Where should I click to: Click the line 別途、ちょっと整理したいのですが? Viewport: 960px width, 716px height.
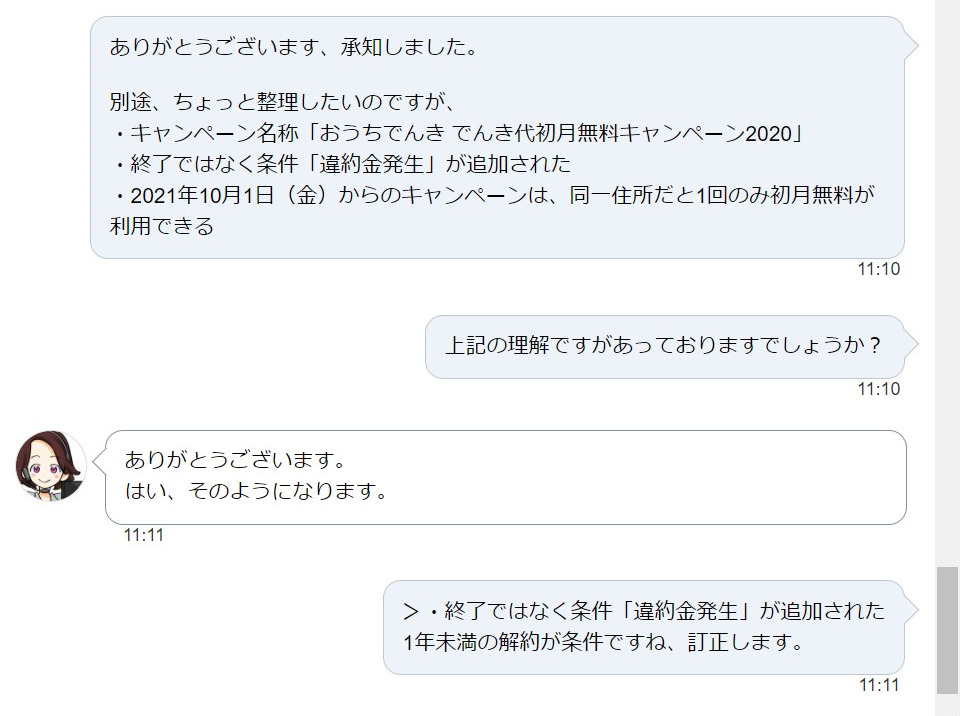click(x=282, y=102)
